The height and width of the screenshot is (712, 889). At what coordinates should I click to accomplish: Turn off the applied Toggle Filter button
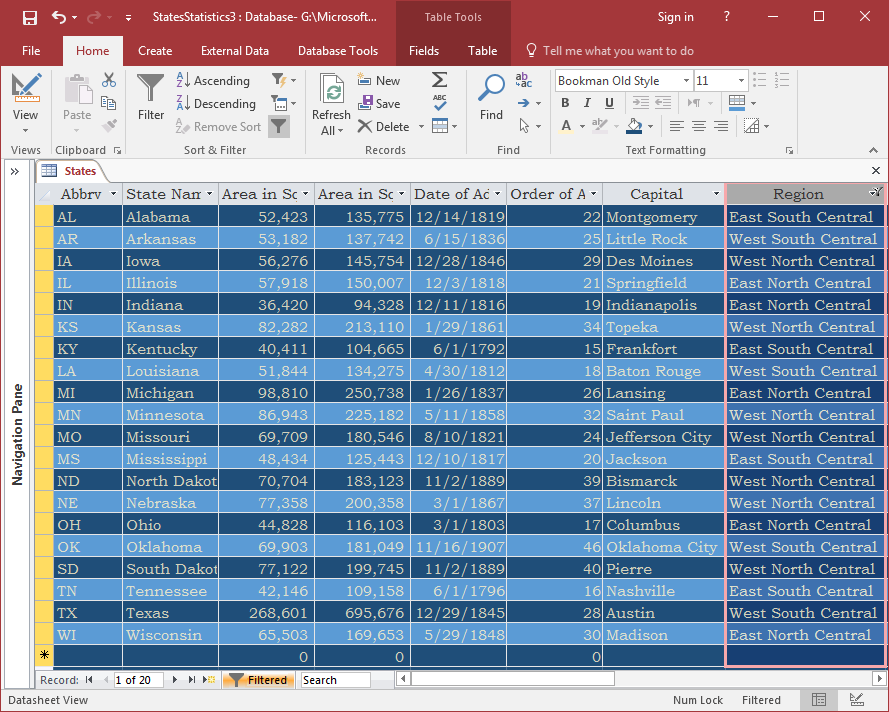coord(279,126)
